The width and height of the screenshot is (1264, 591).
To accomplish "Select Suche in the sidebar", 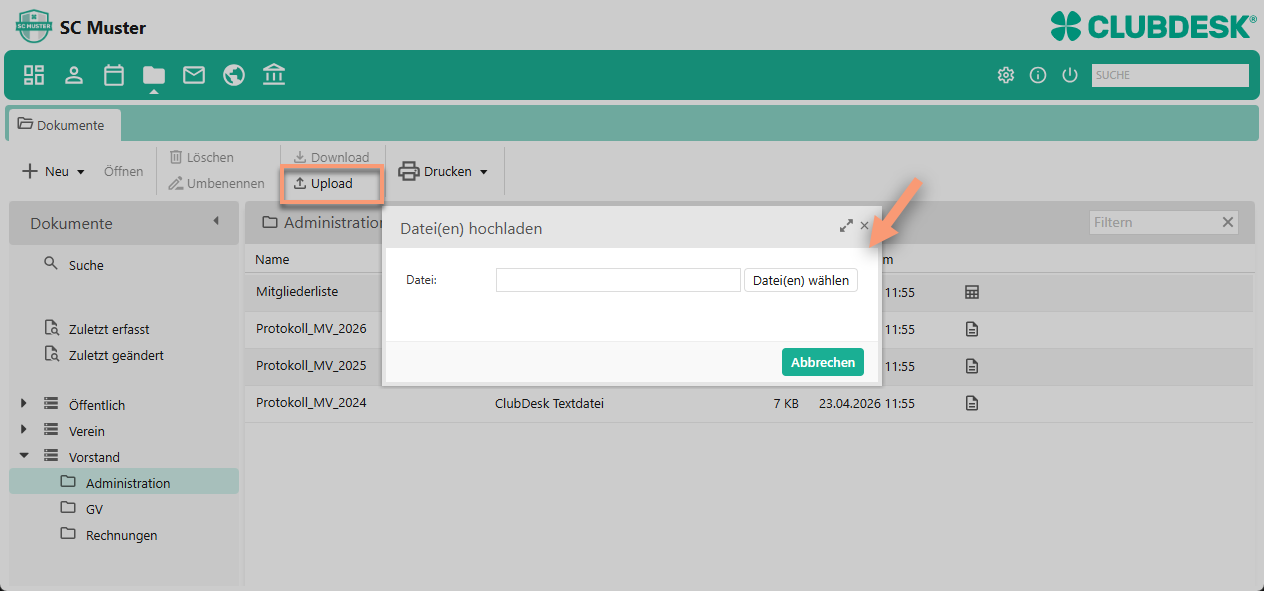I will (86, 265).
